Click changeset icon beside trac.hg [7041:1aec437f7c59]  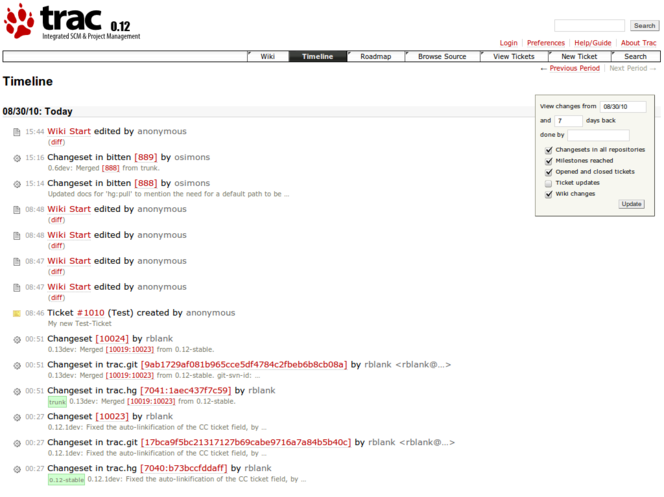[17, 391]
